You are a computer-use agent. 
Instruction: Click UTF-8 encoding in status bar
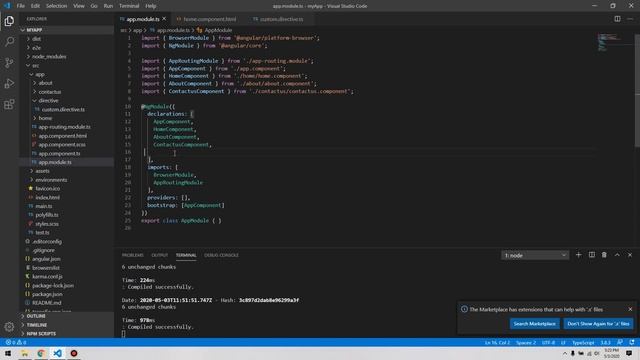[x=548, y=342]
